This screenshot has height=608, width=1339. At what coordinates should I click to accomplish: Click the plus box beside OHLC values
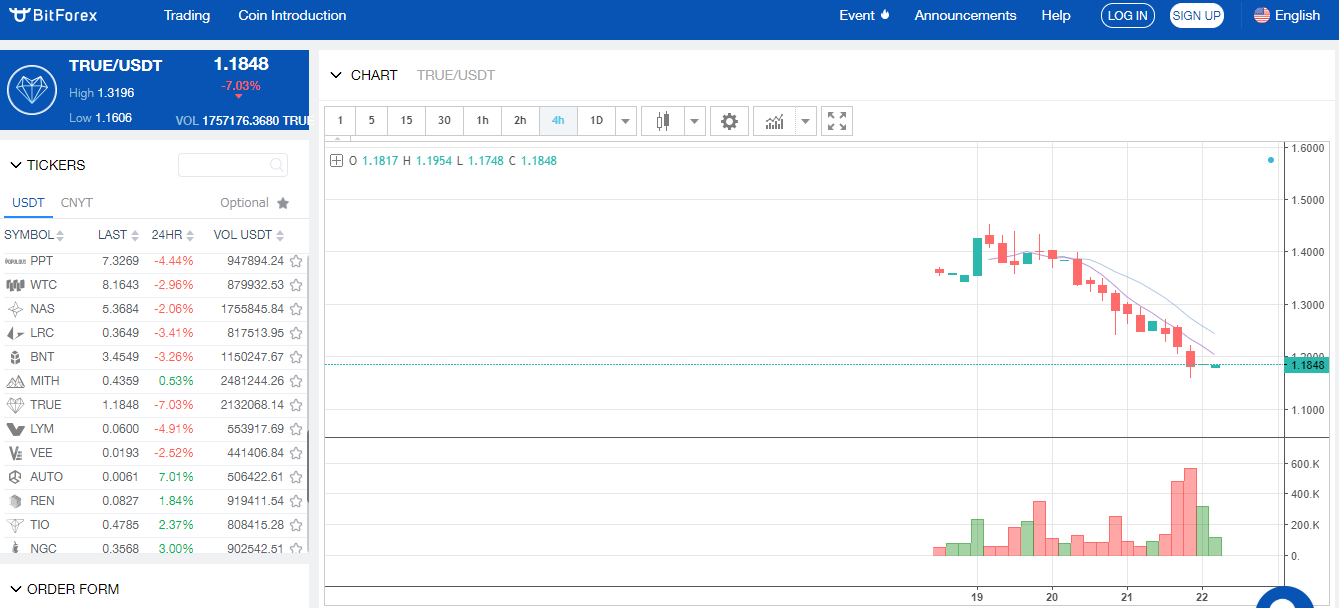point(337,161)
